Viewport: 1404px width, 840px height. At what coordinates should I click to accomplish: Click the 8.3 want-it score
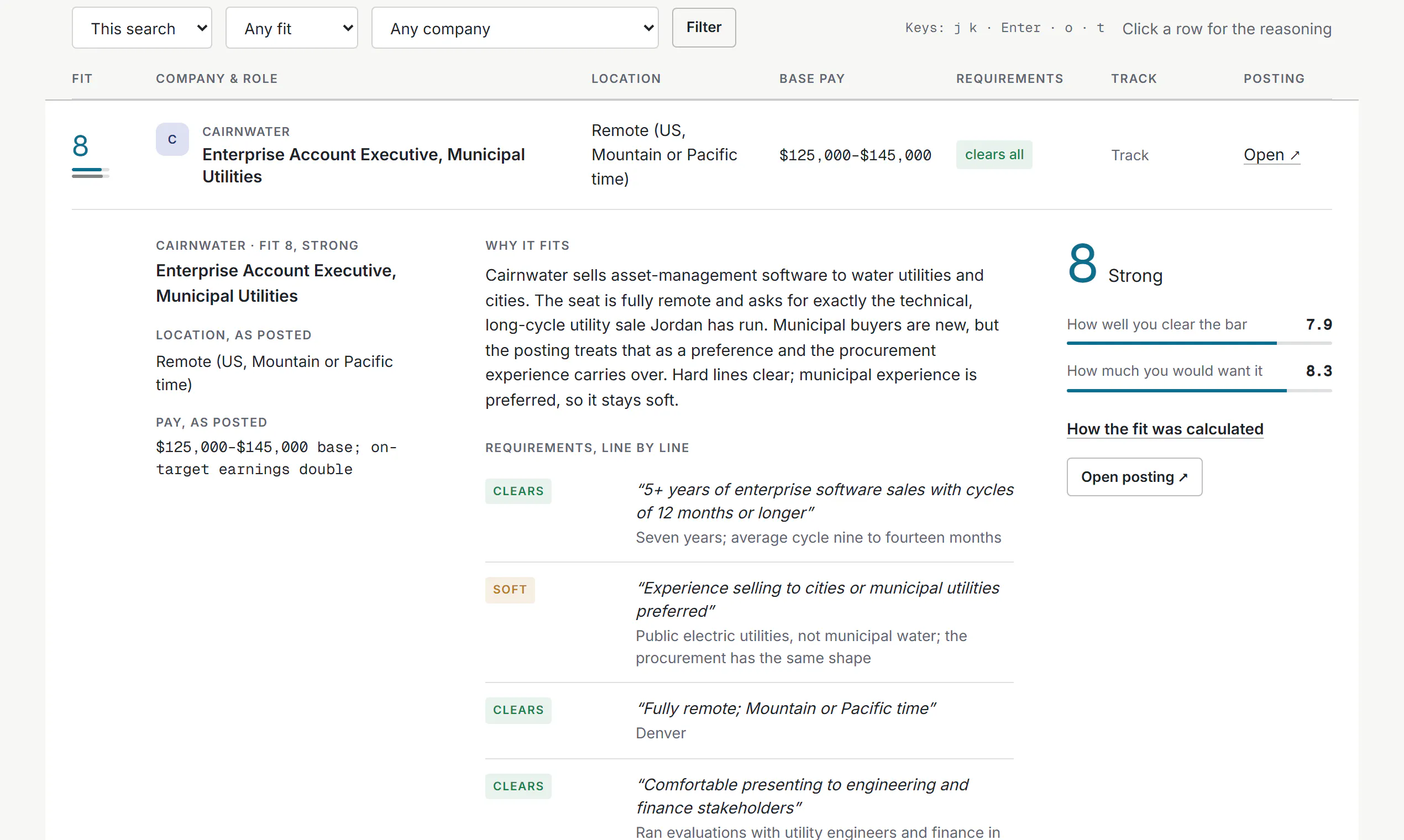coord(1318,371)
